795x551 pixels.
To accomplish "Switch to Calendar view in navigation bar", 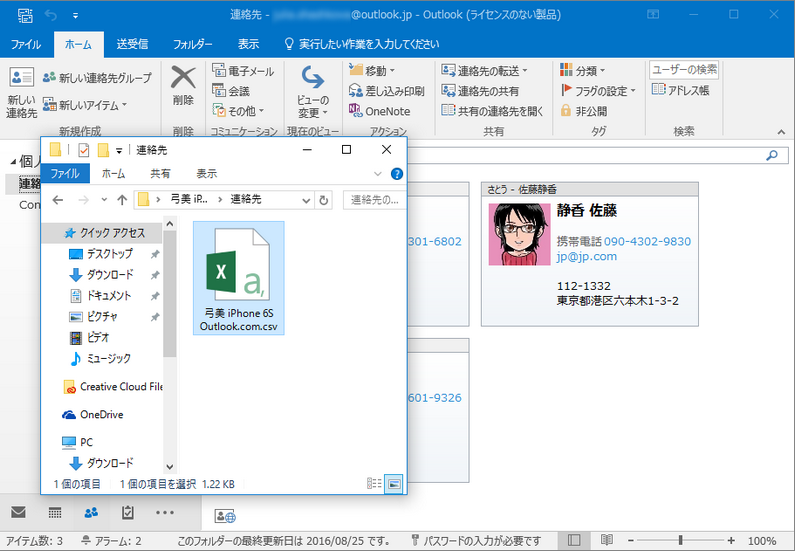I will pyautogui.click(x=55, y=512).
